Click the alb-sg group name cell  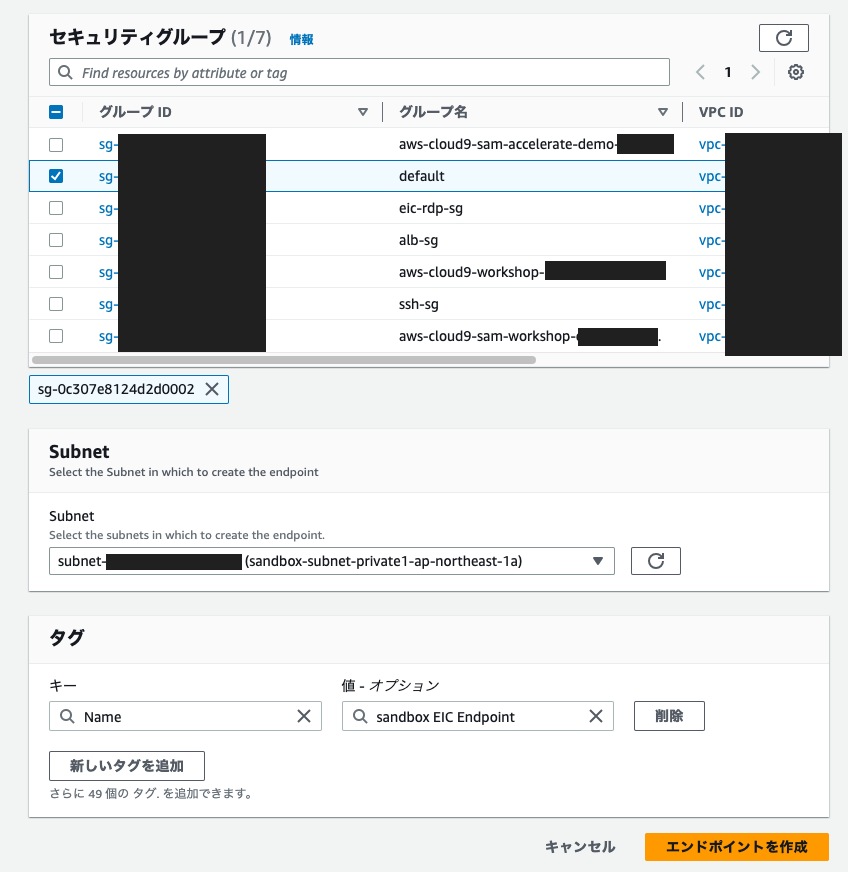418,240
